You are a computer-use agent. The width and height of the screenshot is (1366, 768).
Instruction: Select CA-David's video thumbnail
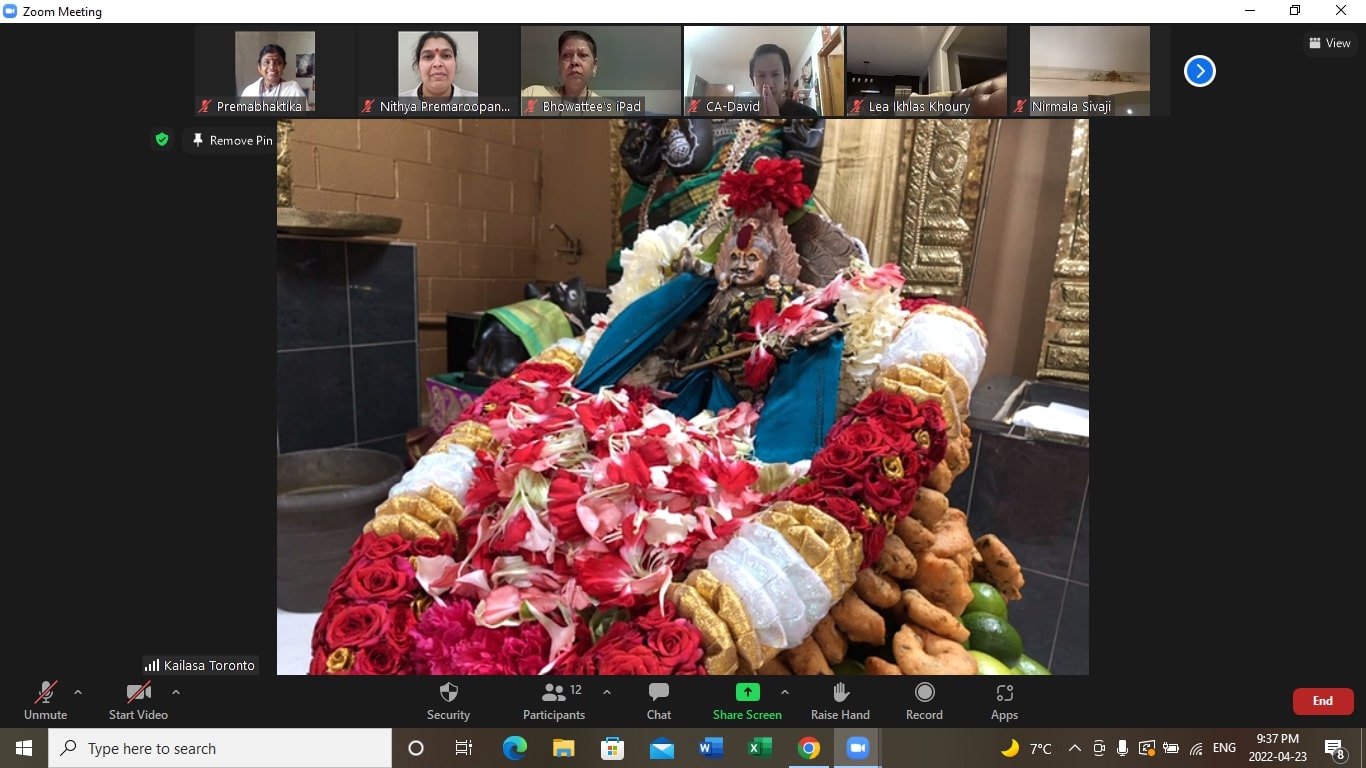coord(764,70)
